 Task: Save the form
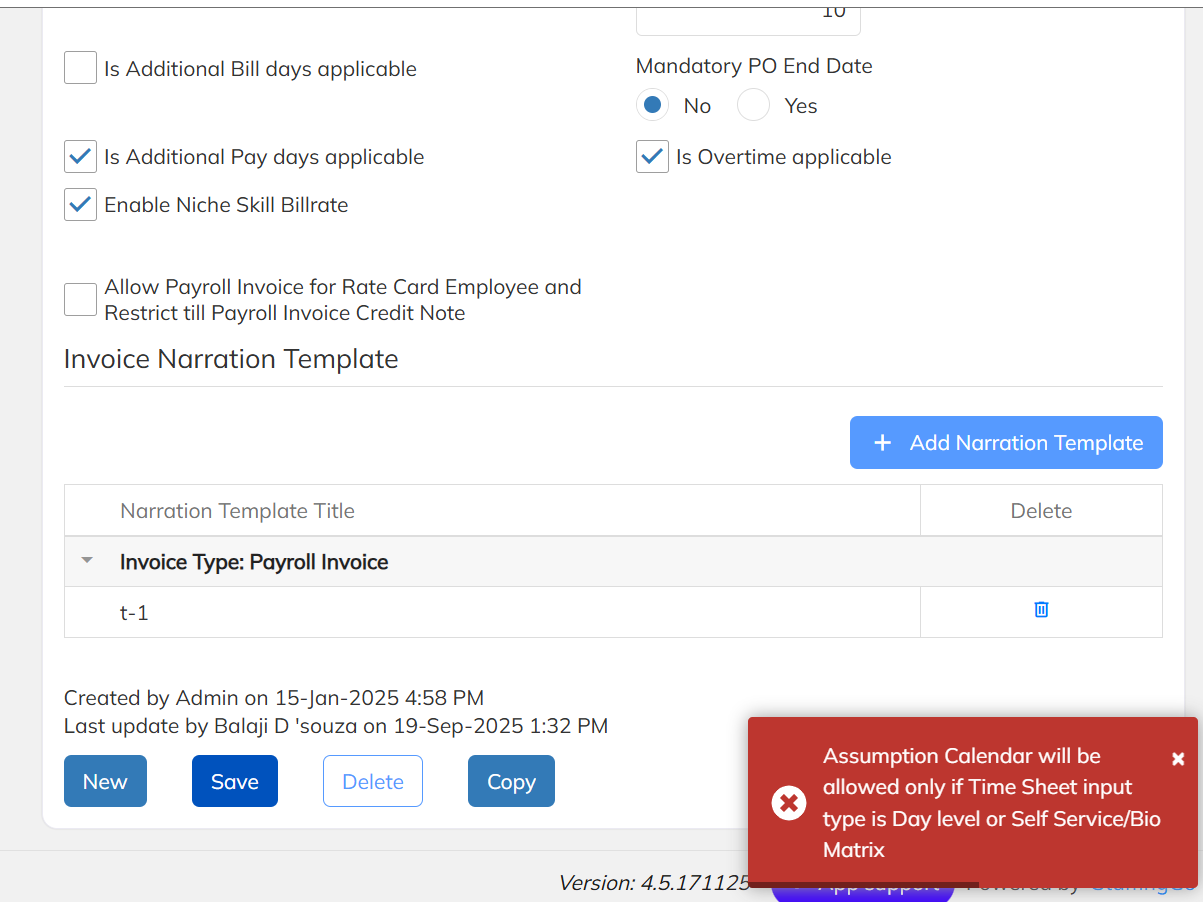[235, 782]
